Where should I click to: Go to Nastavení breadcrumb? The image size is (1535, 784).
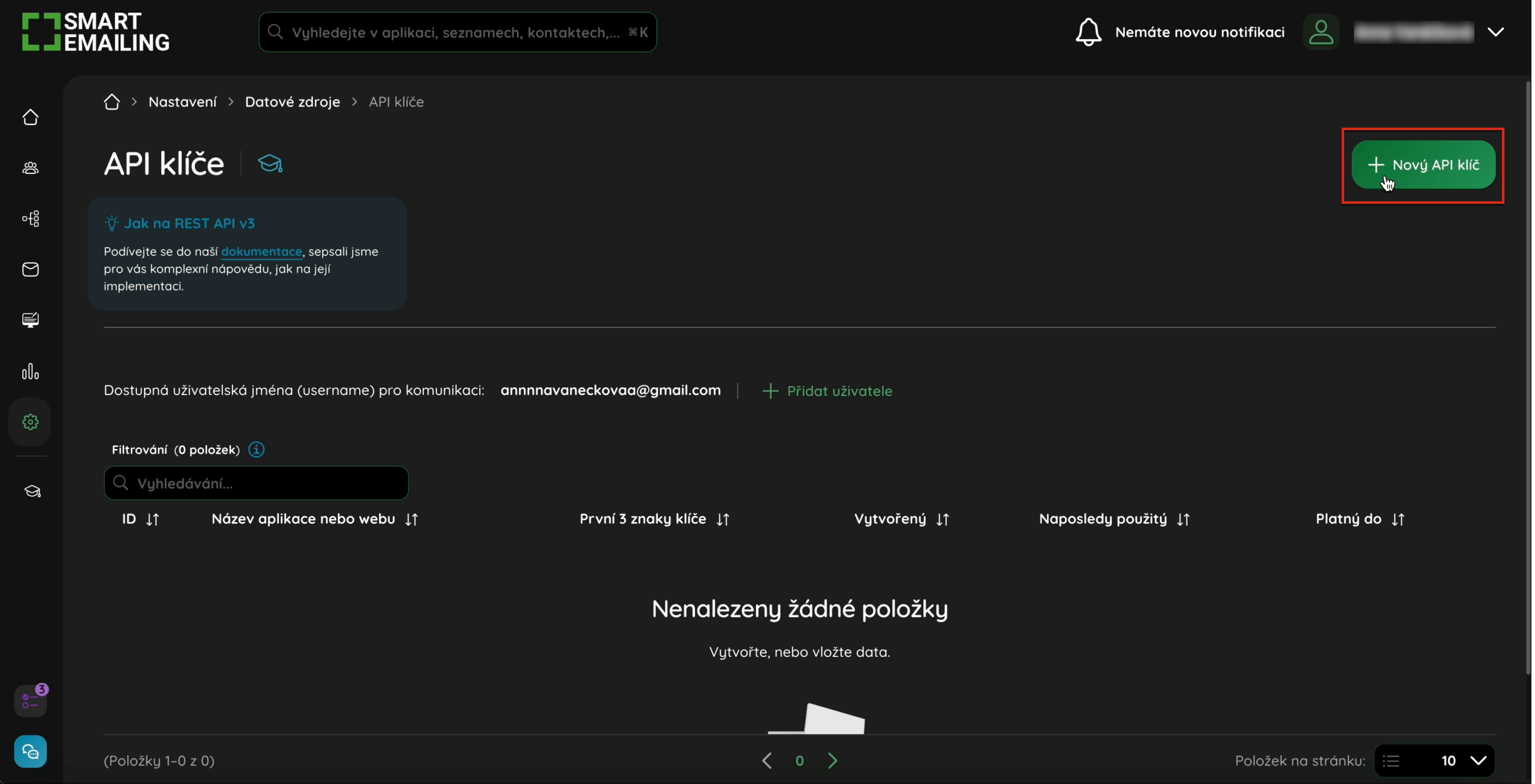point(183,102)
